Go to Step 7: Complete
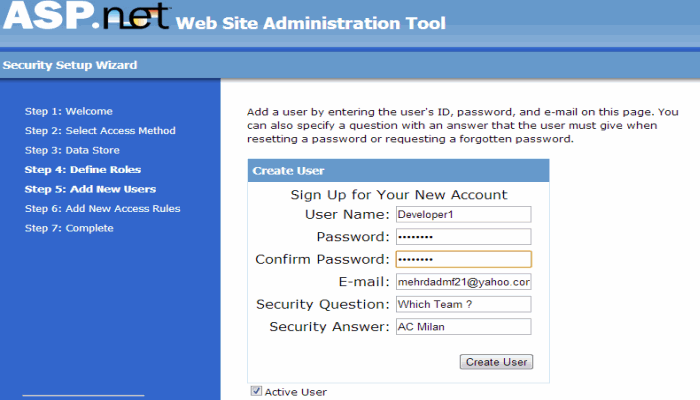The height and width of the screenshot is (400, 700). [x=69, y=228]
